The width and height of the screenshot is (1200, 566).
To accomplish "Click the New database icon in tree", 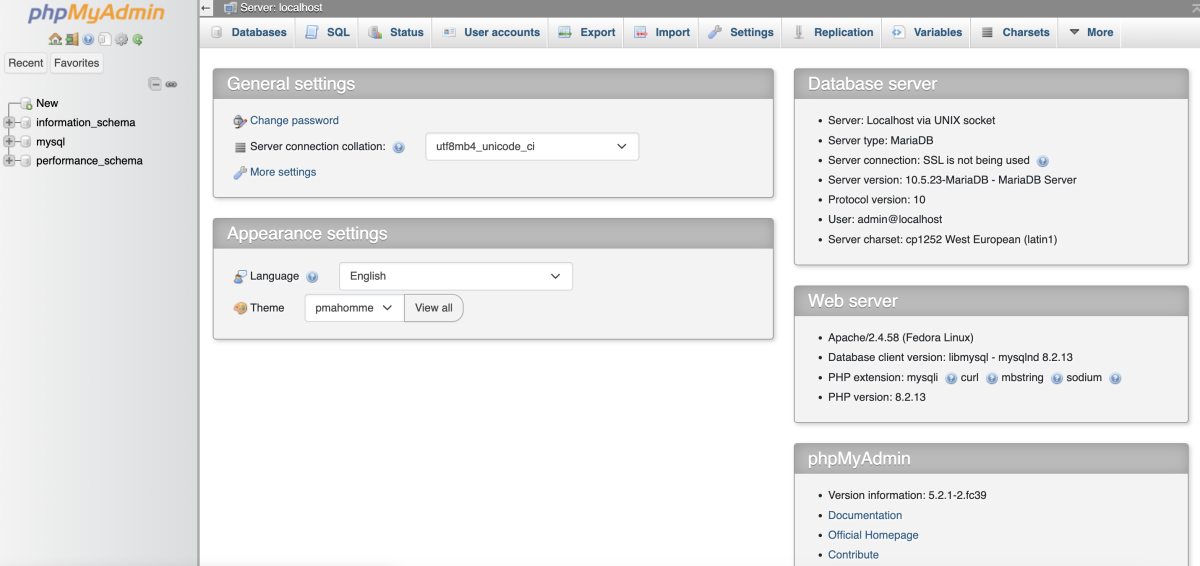I will [26, 104].
